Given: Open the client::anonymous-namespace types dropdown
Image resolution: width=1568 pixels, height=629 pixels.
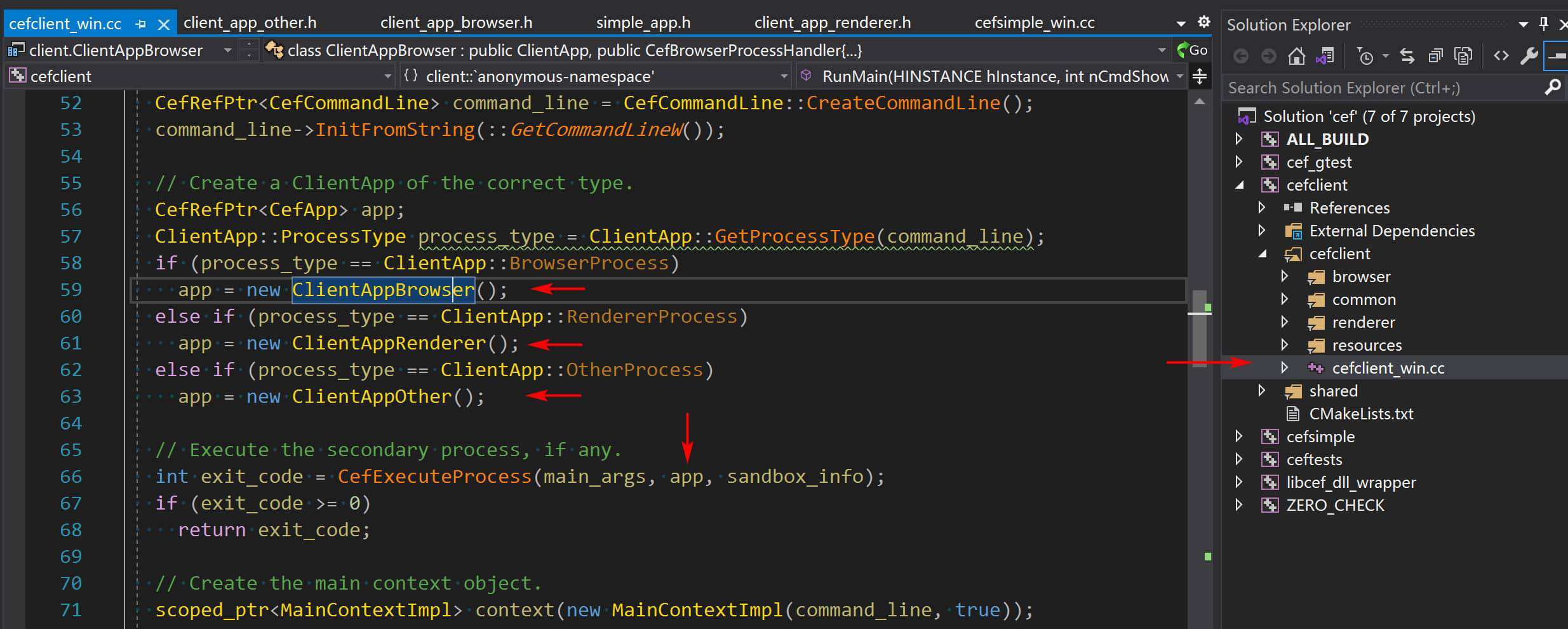Looking at the screenshot, I should (784, 76).
